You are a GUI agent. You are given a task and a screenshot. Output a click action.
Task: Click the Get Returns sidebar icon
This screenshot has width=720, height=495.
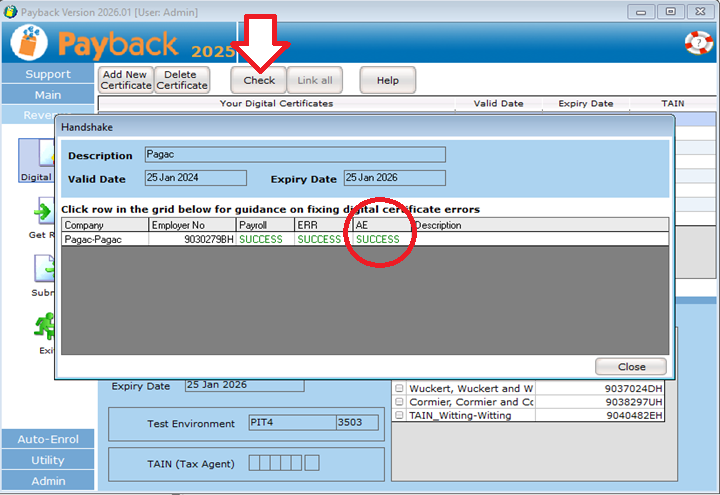coord(42,214)
